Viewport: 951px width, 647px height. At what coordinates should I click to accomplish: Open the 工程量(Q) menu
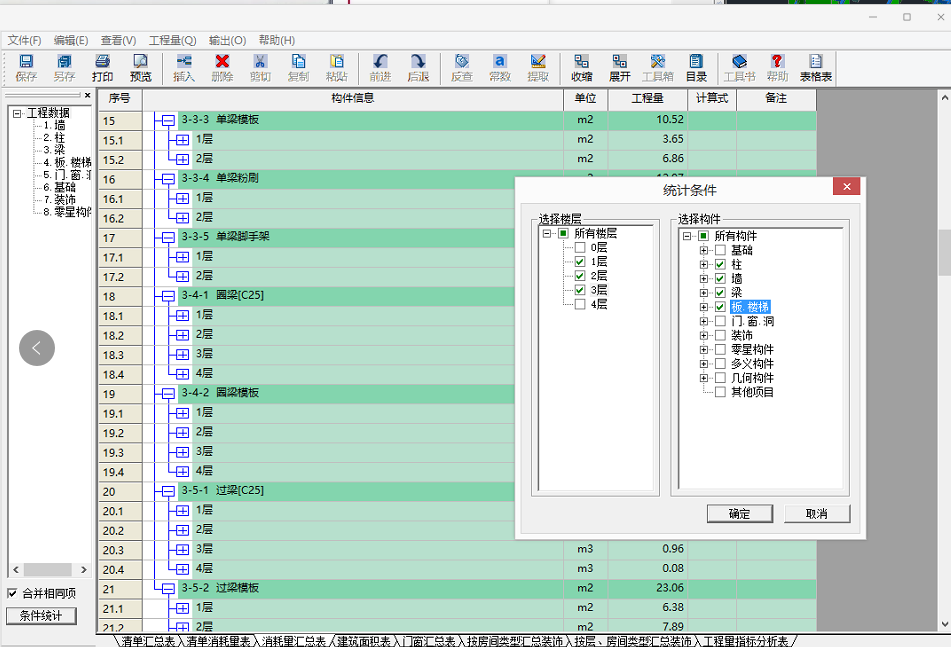(x=172, y=40)
